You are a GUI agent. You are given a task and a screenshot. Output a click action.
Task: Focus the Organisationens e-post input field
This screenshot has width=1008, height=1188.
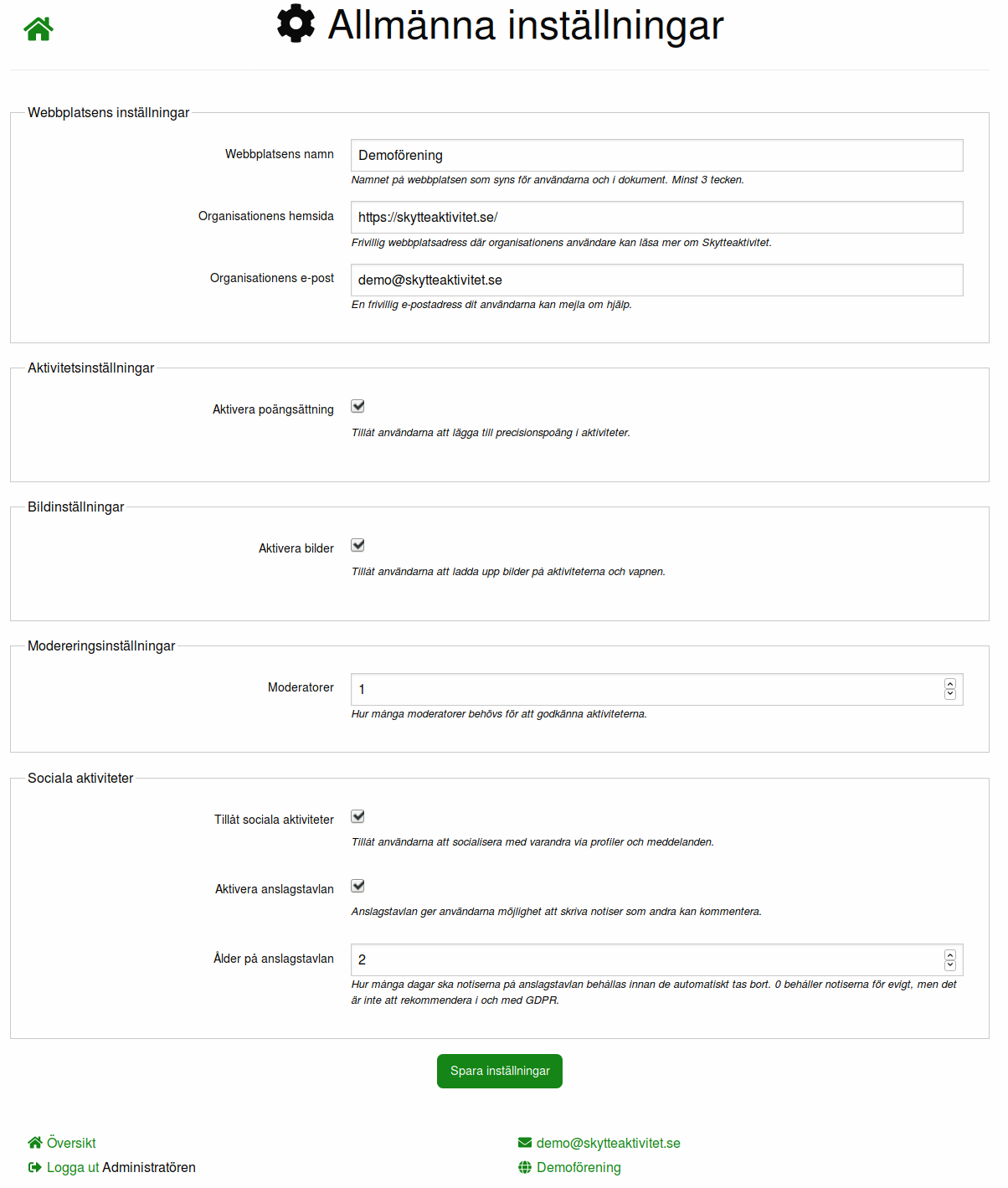656,280
